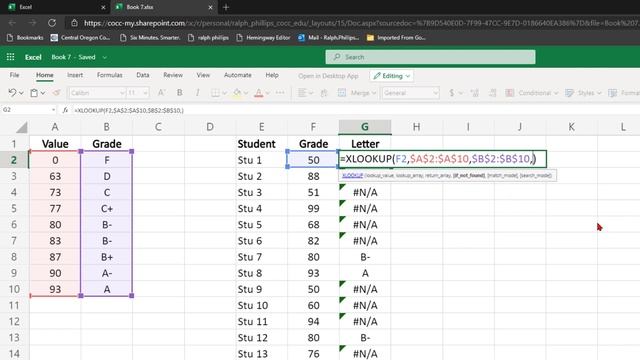
Task: Expand the Borders dropdown arrow
Action: [x=224, y=93]
